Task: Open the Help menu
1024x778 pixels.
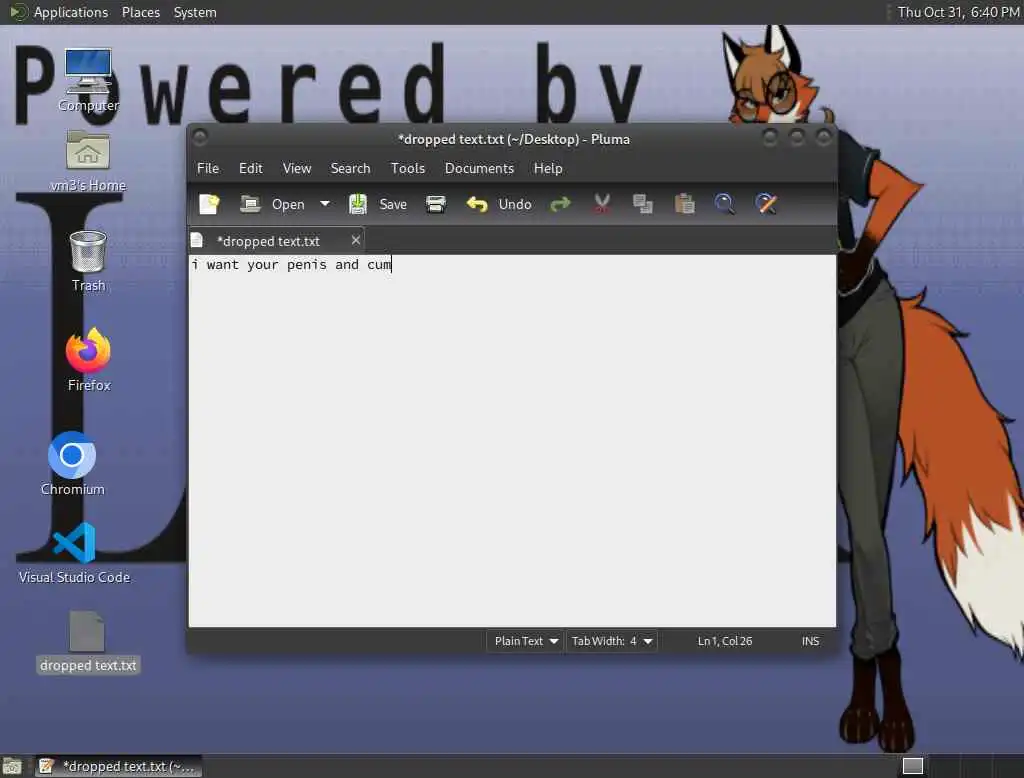Action: click(x=548, y=169)
